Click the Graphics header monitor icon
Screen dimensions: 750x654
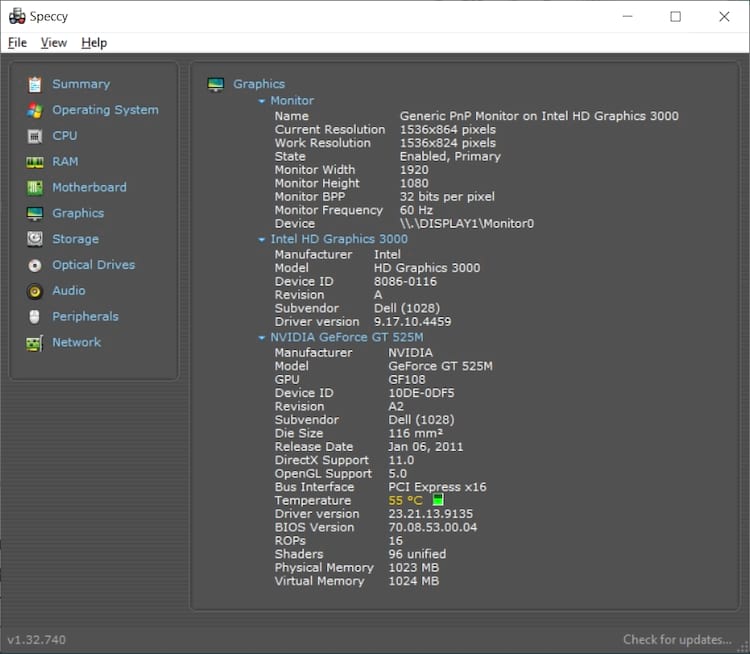tap(216, 85)
